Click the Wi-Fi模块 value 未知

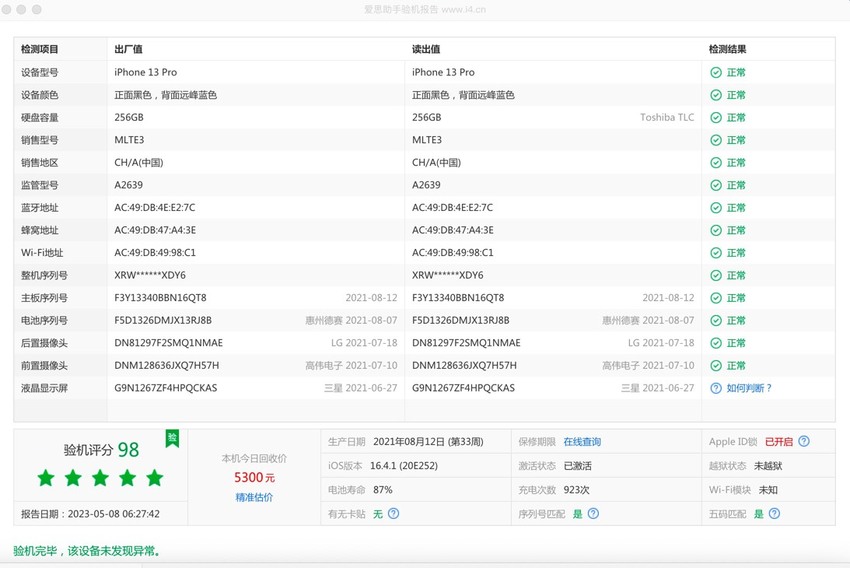[x=768, y=490]
